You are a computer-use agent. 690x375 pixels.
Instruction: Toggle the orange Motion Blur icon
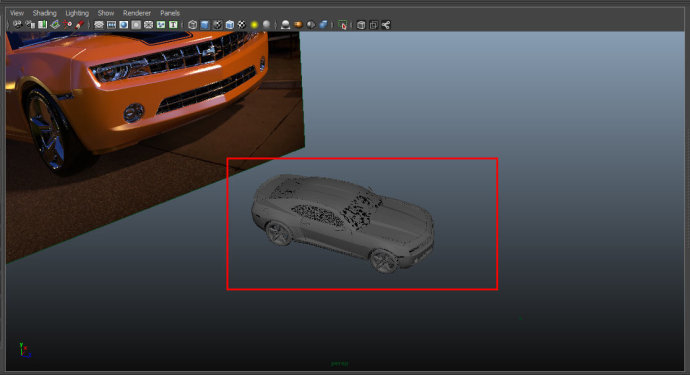pos(298,25)
